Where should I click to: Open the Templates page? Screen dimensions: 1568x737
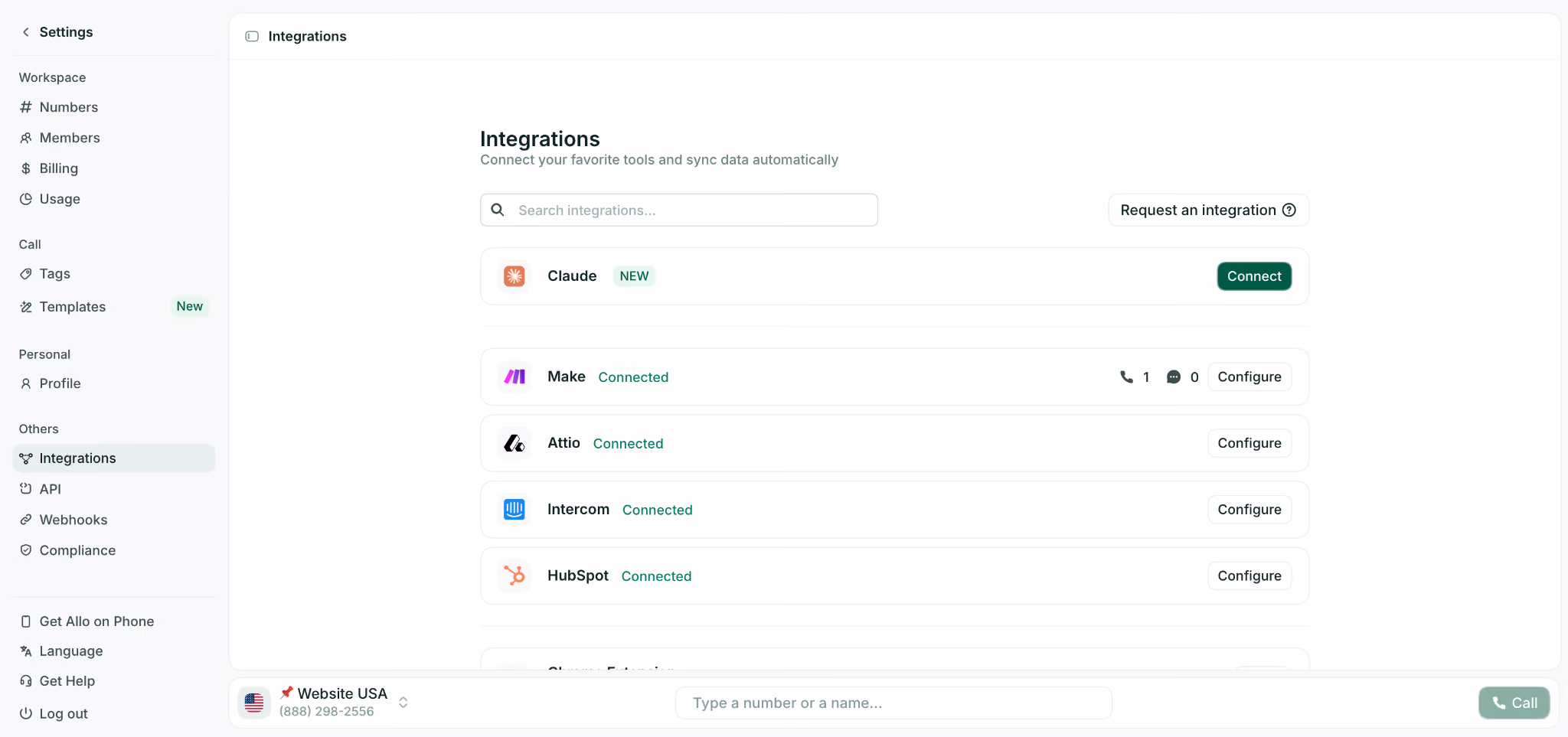coord(113,307)
